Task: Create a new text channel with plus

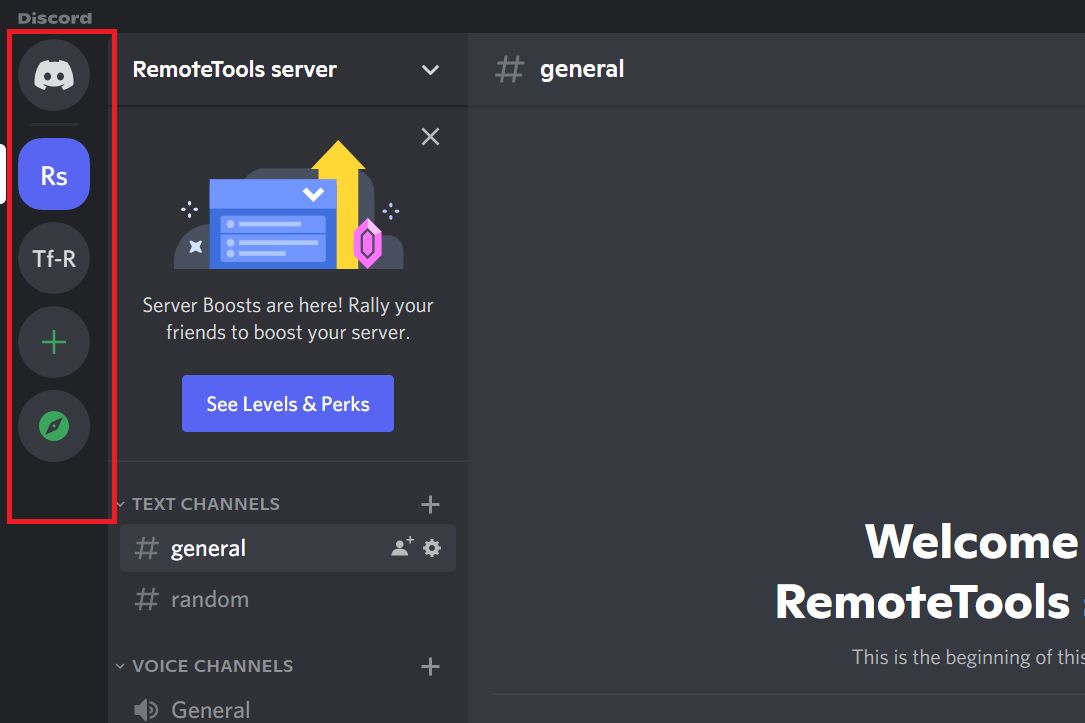Action: (430, 504)
